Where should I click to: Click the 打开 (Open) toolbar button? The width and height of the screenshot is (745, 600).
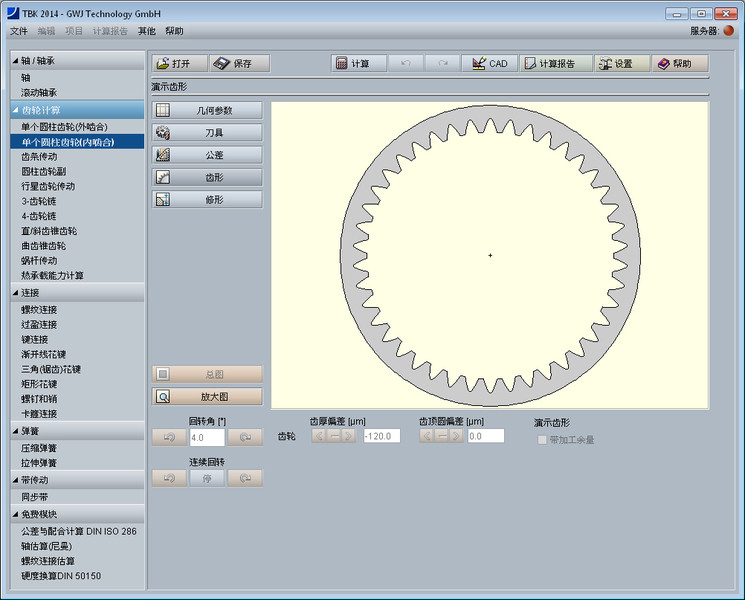[x=179, y=63]
